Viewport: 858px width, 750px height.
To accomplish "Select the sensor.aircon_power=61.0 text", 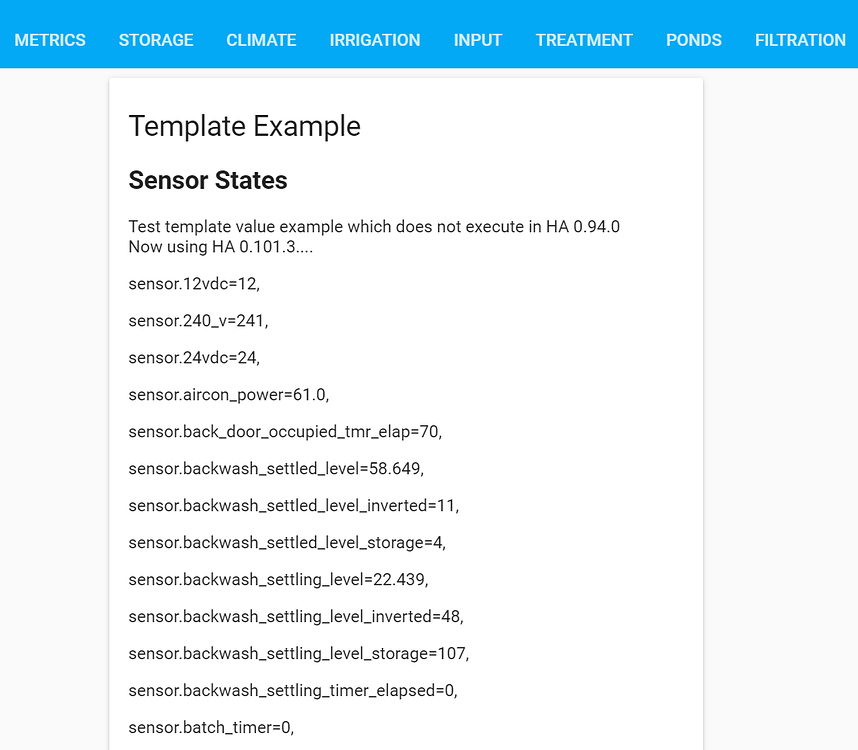I will coord(229,395).
